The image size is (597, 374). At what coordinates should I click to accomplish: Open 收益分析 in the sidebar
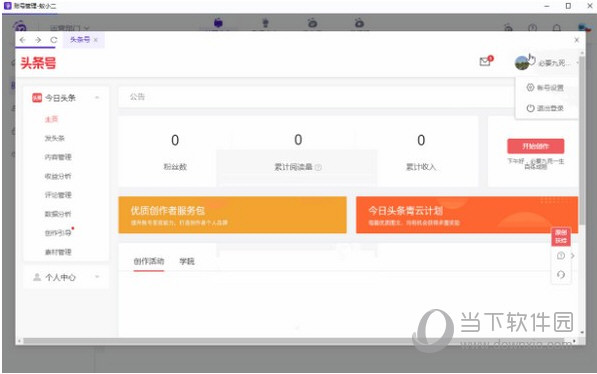click(58, 176)
